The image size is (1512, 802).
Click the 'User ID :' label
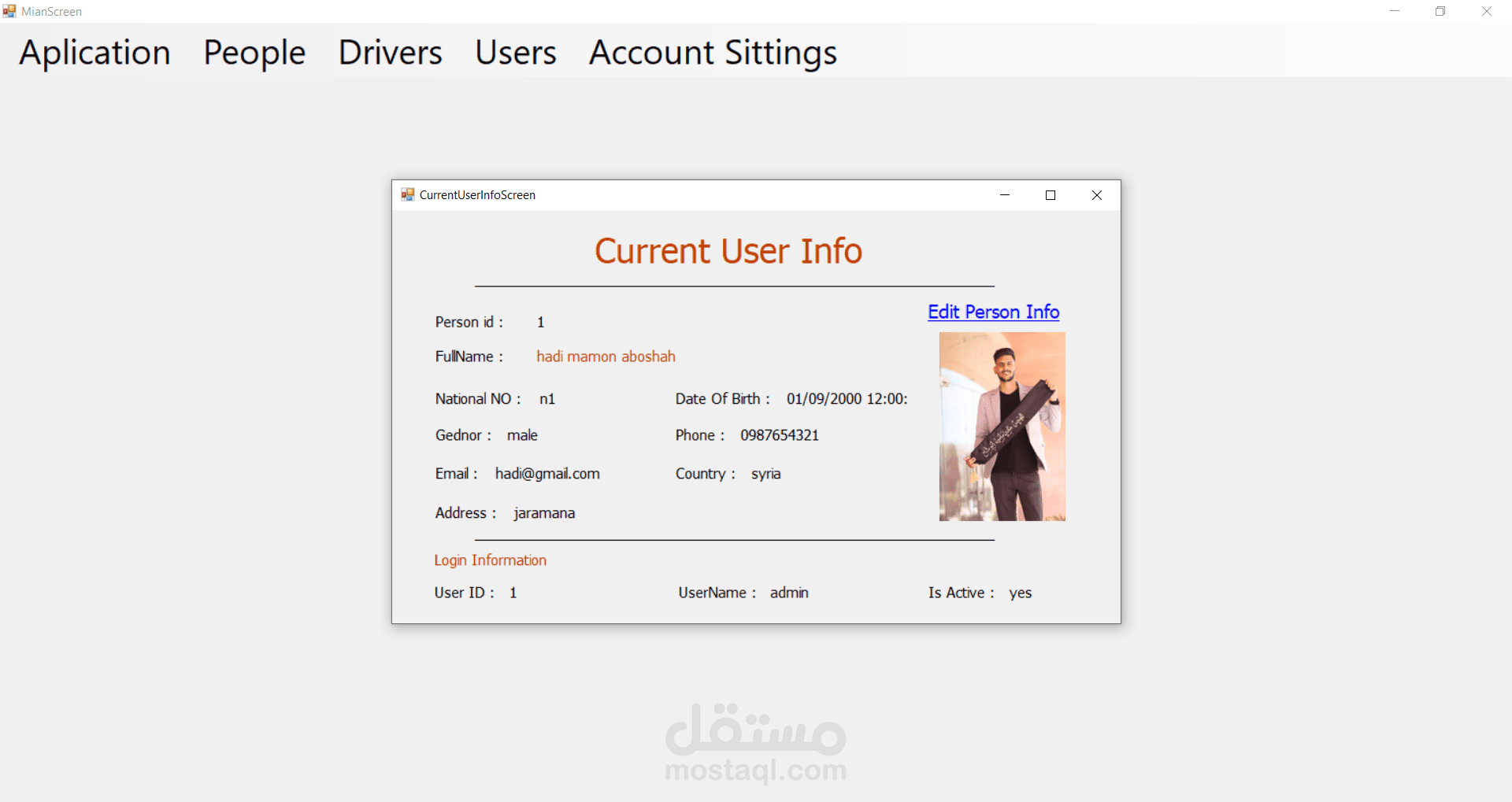[465, 593]
